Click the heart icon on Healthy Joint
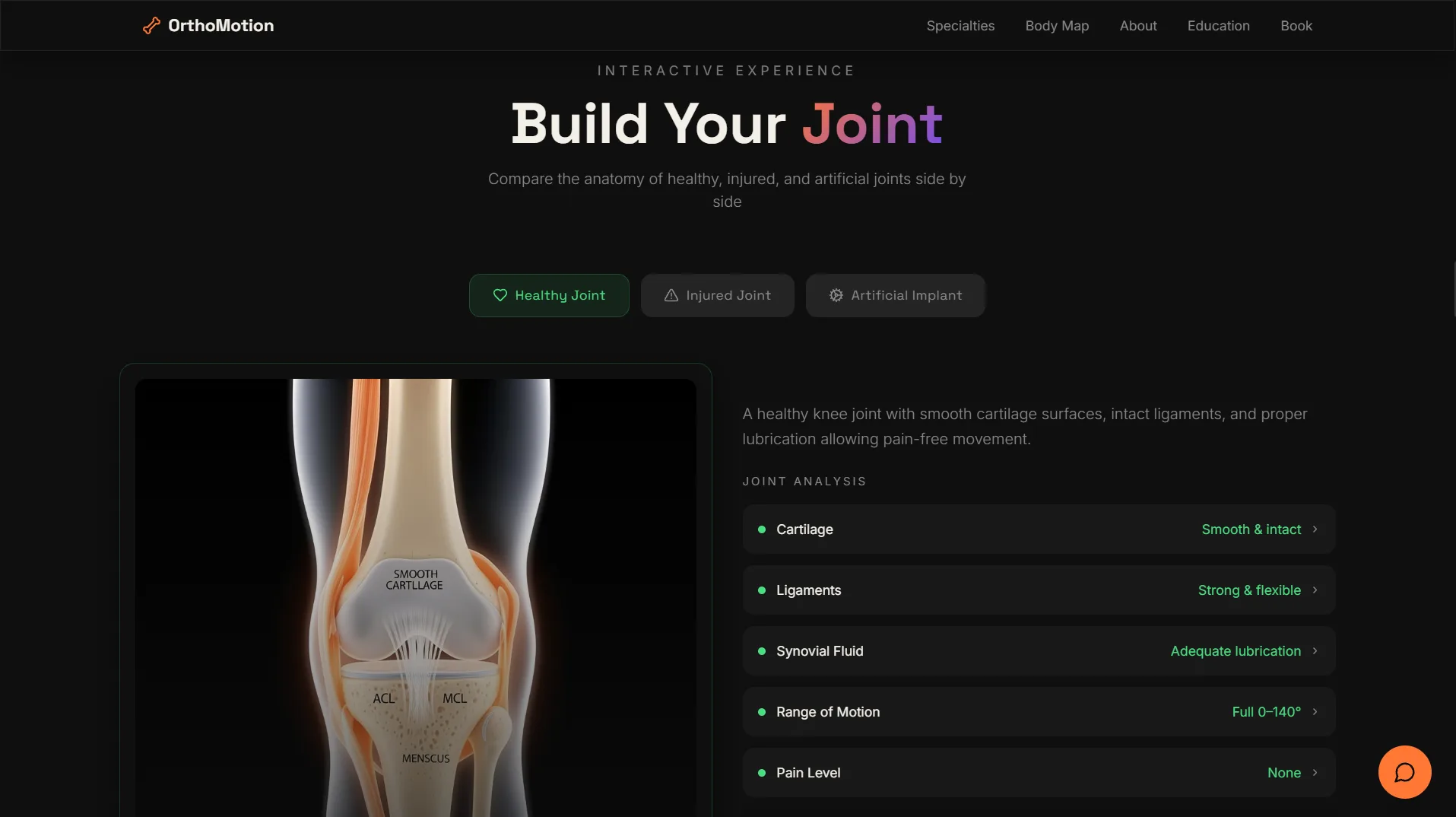The width and height of the screenshot is (1456, 817). click(500, 295)
